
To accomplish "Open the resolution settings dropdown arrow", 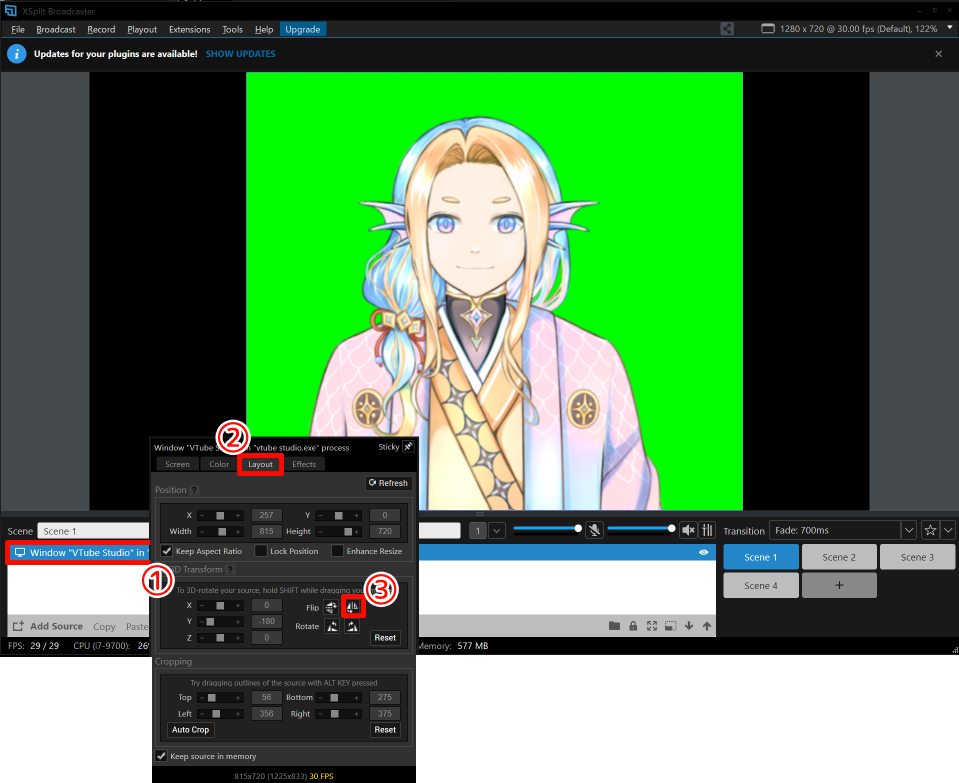I will [x=950, y=28].
